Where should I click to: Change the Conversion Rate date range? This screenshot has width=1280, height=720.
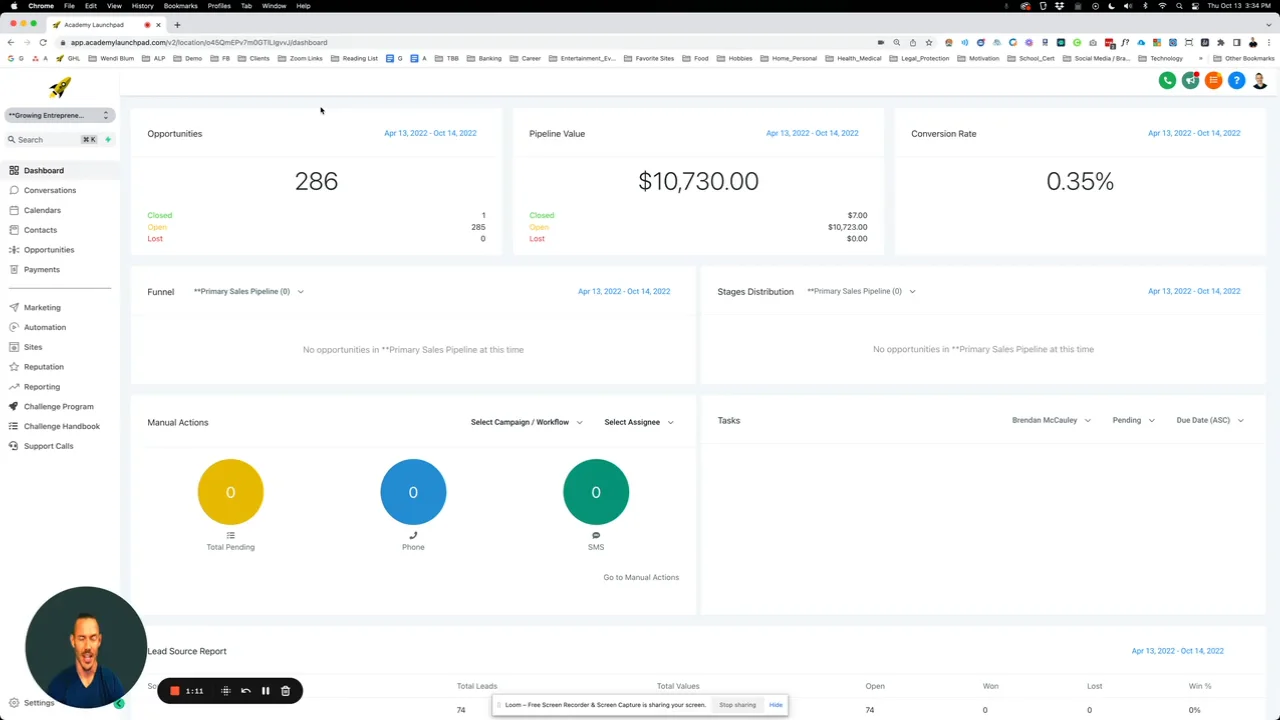pos(1194,133)
